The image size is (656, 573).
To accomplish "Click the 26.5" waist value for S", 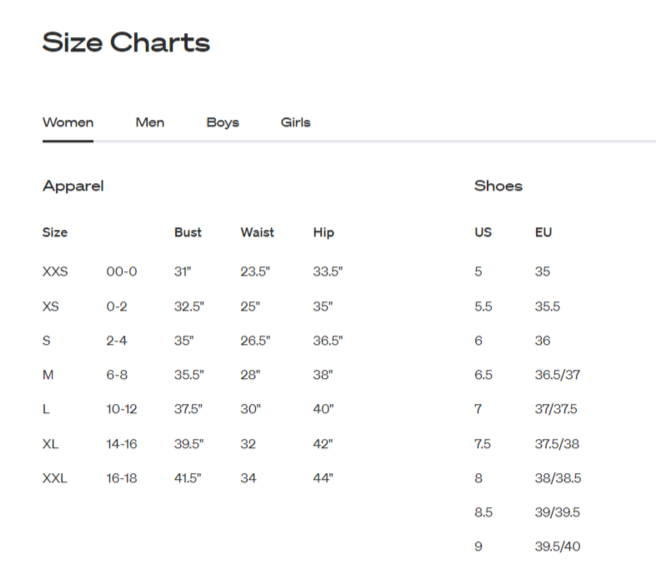I will 255,340.
